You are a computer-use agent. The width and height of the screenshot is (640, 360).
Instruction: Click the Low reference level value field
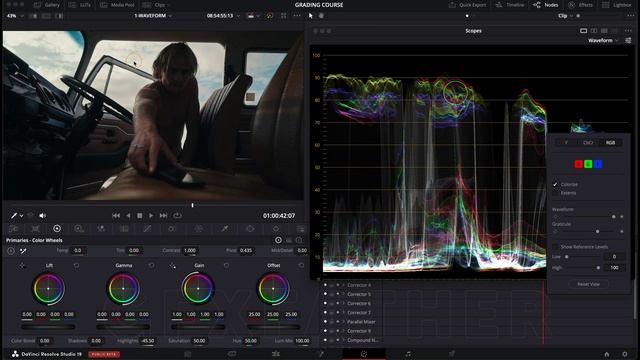click(613, 257)
